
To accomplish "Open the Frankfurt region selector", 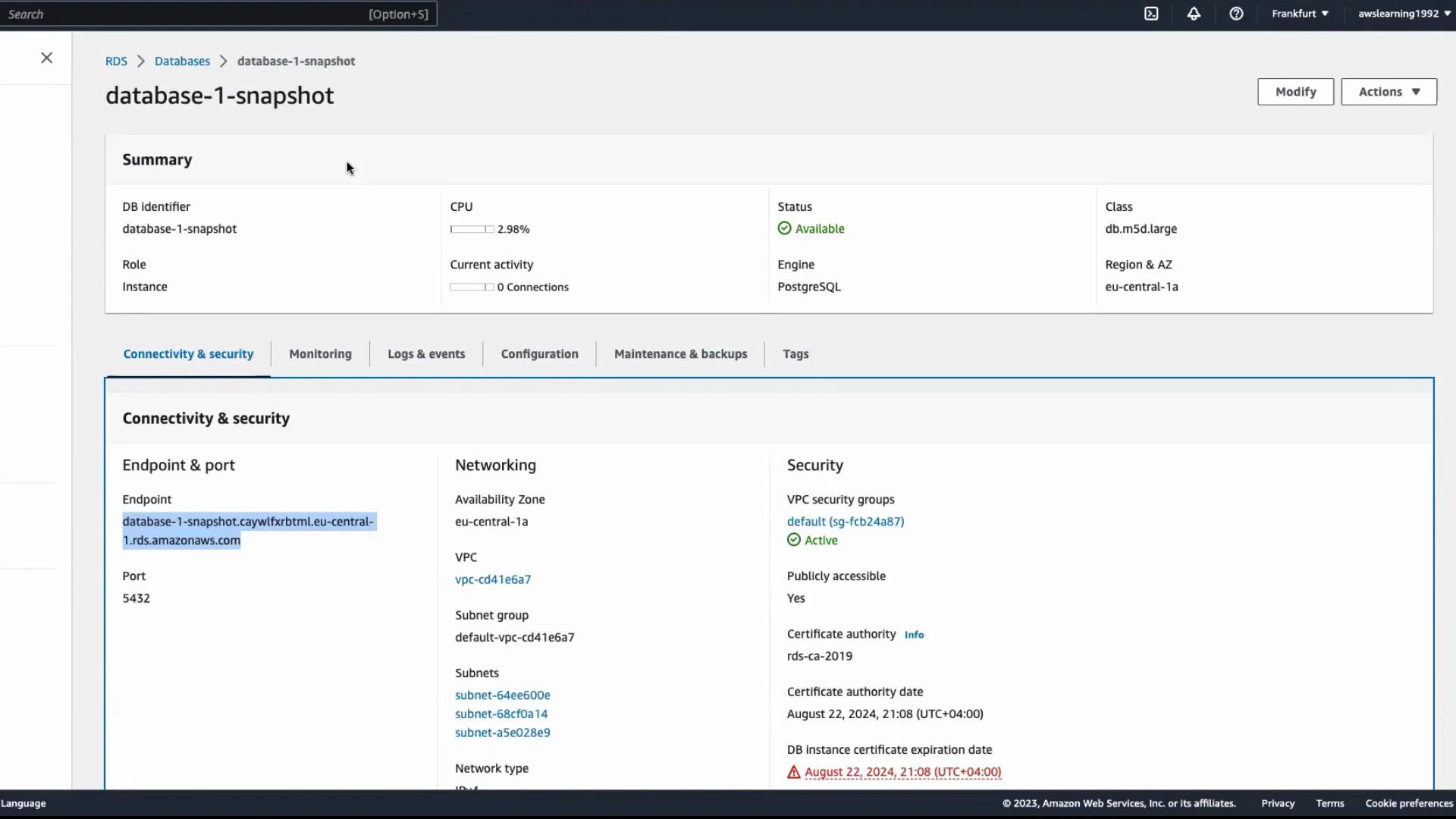I will [x=1299, y=14].
